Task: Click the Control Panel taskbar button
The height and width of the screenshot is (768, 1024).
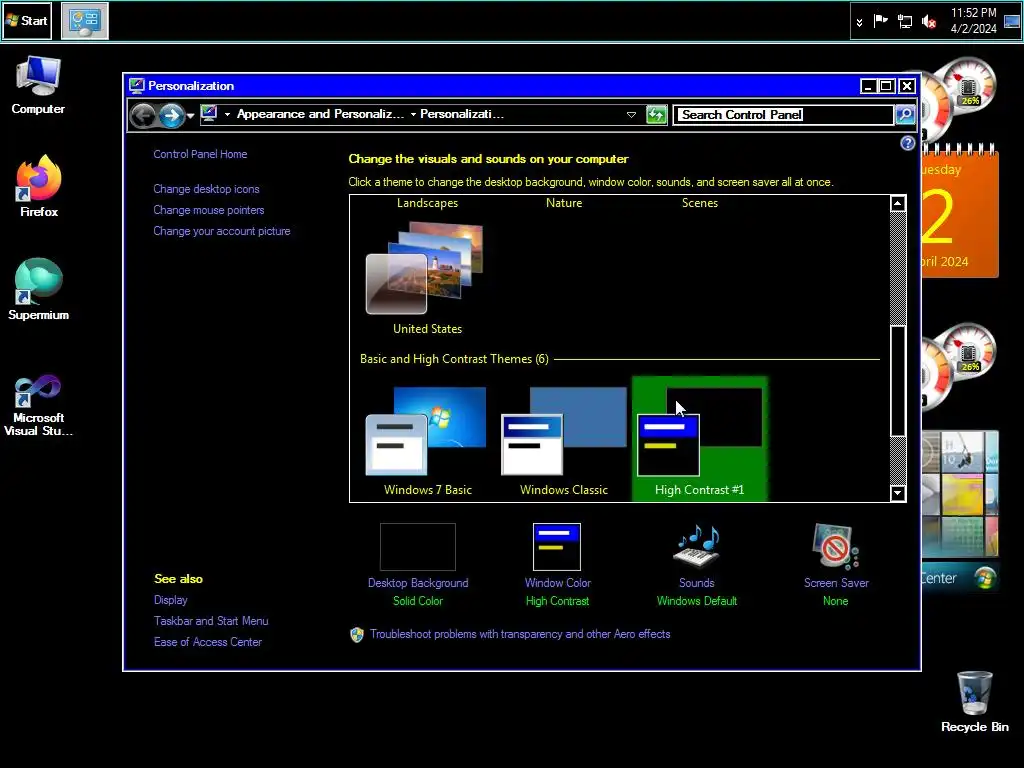Action: 84,21
